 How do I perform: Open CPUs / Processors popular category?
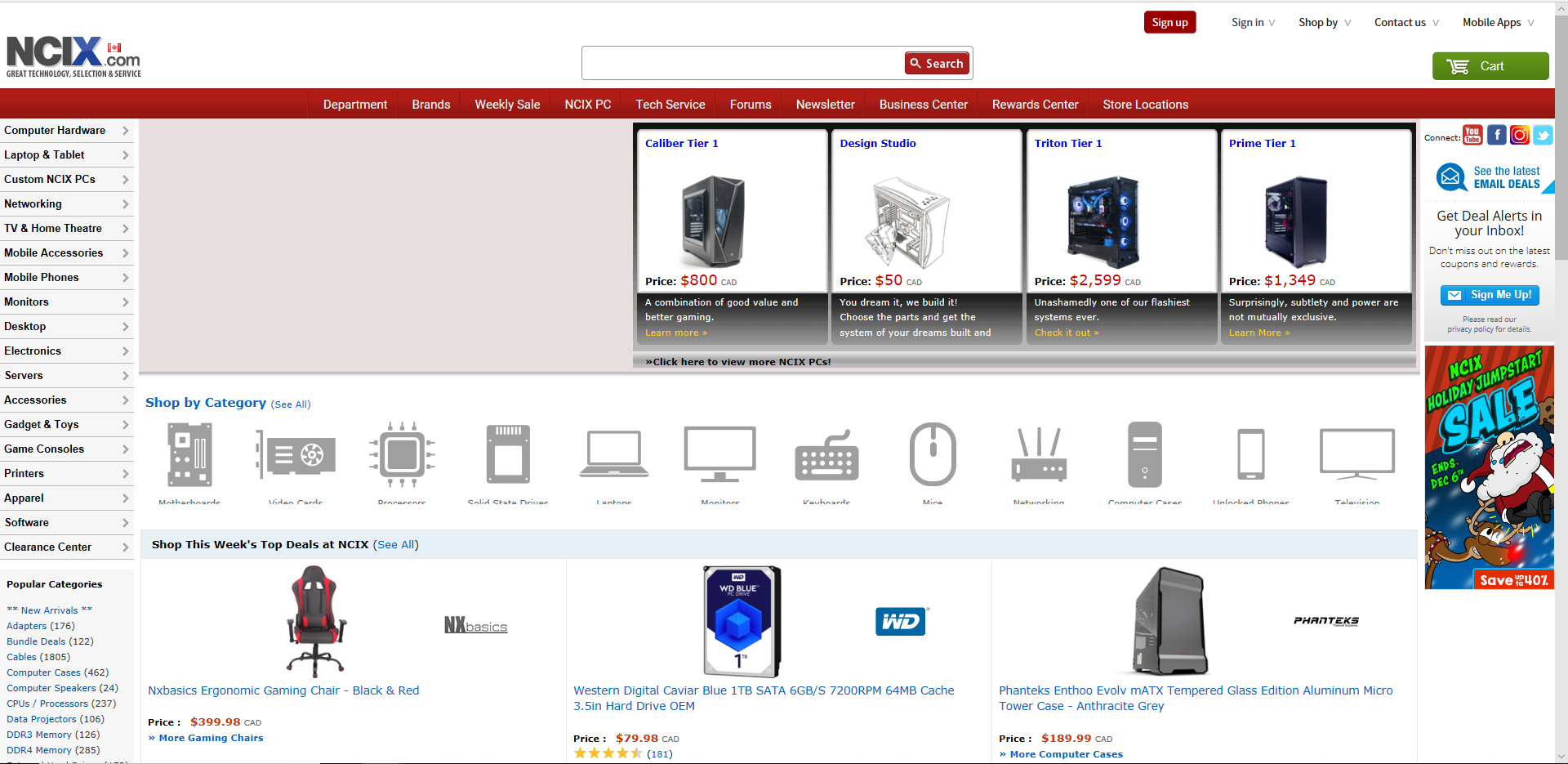(47, 704)
